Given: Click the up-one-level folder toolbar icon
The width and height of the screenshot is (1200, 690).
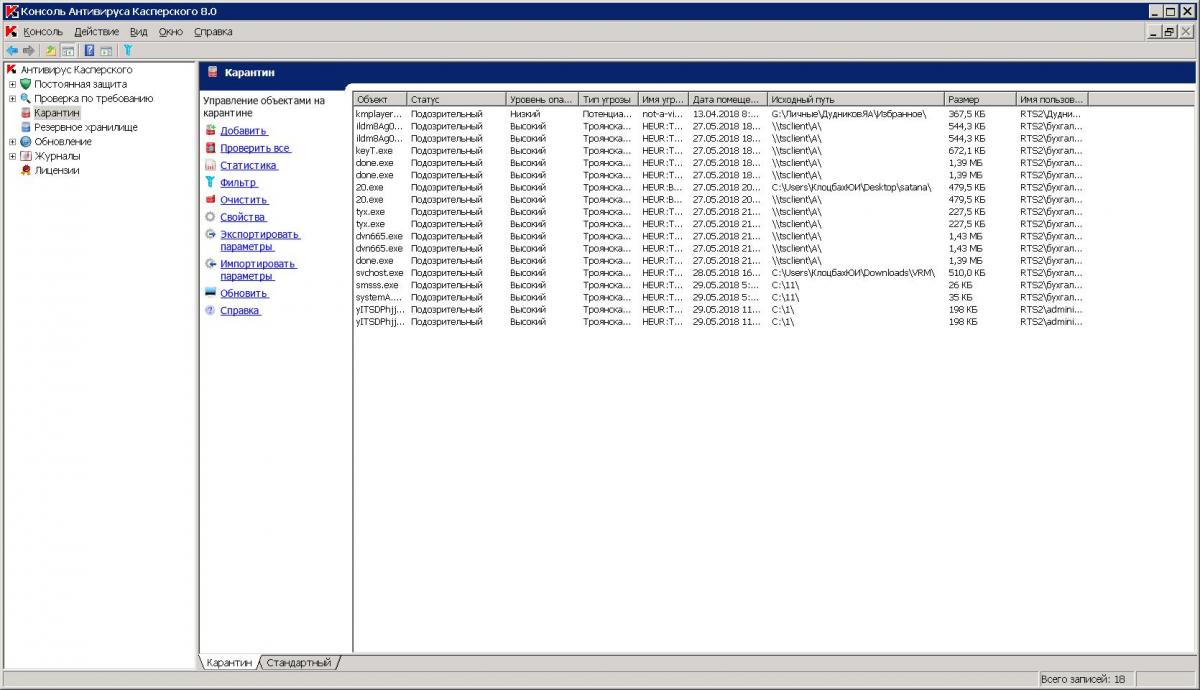Looking at the screenshot, I should pos(51,50).
